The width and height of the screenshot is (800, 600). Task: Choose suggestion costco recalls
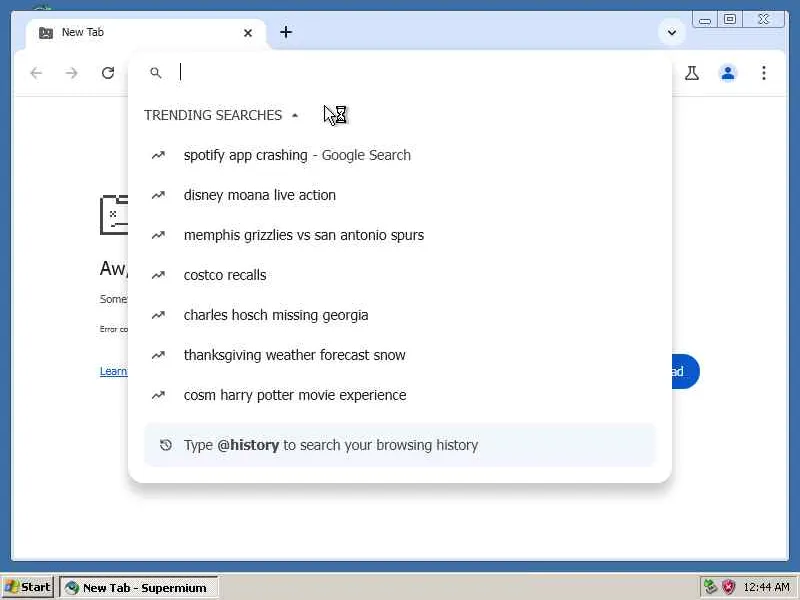tap(400, 275)
